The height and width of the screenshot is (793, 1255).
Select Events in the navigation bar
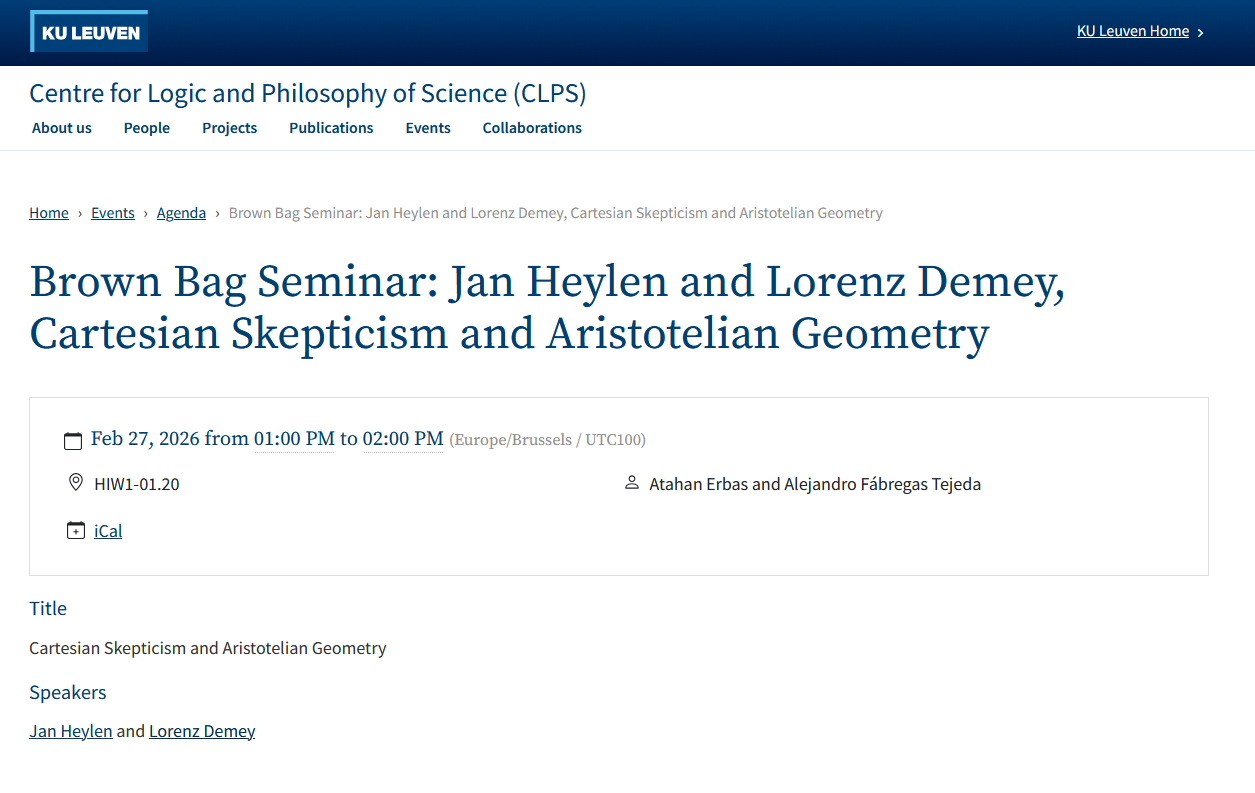pyautogui.click(x=428, y=128)
